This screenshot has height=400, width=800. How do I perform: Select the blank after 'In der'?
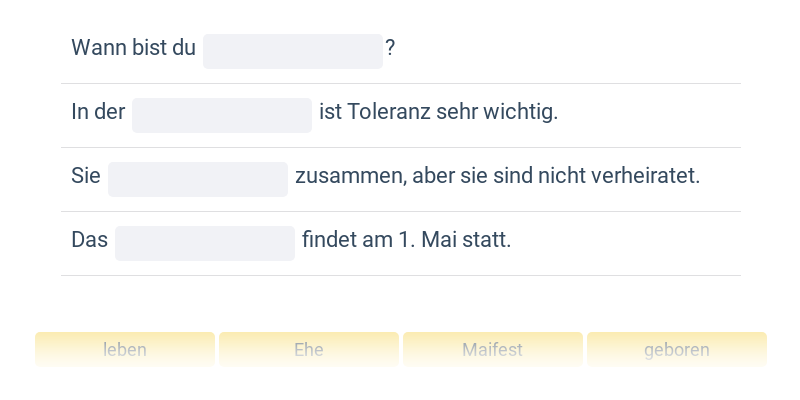tap(222, 115)
